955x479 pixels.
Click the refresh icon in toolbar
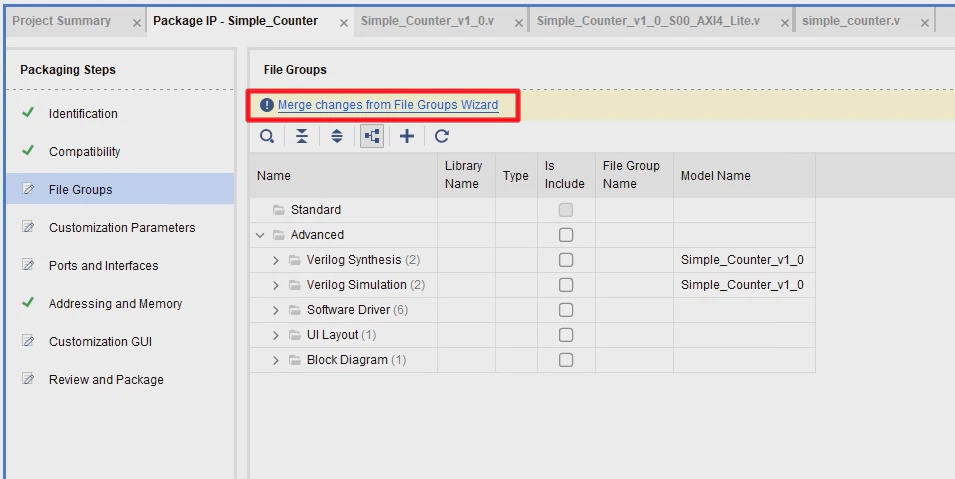click(442, 136)
